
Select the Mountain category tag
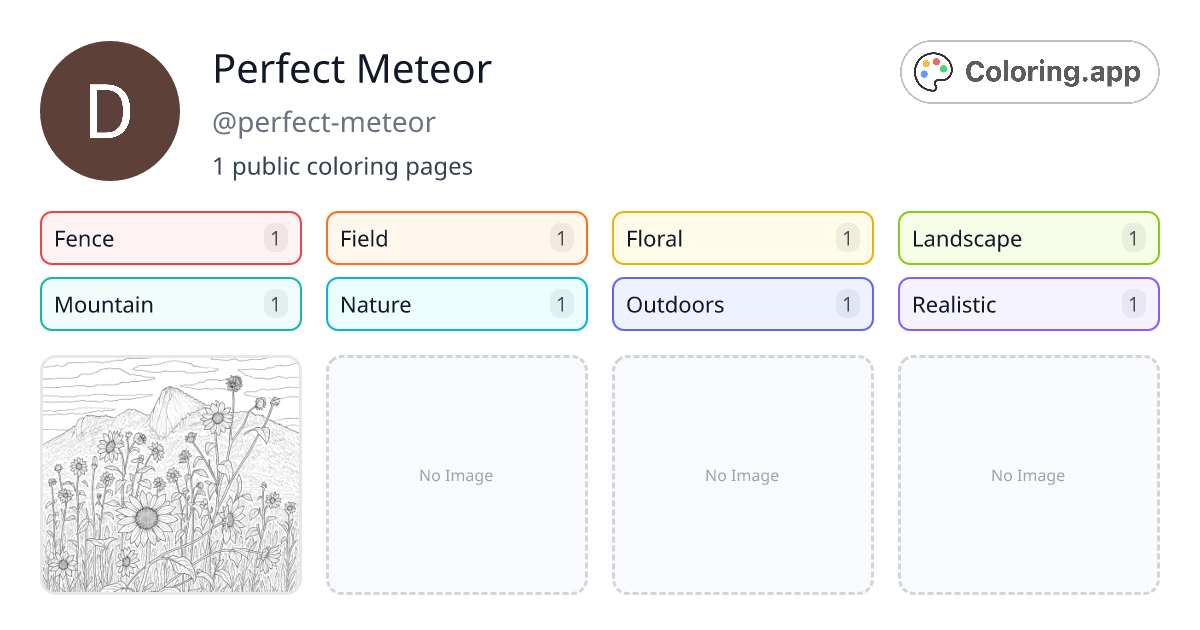click(x=170, y=304)
